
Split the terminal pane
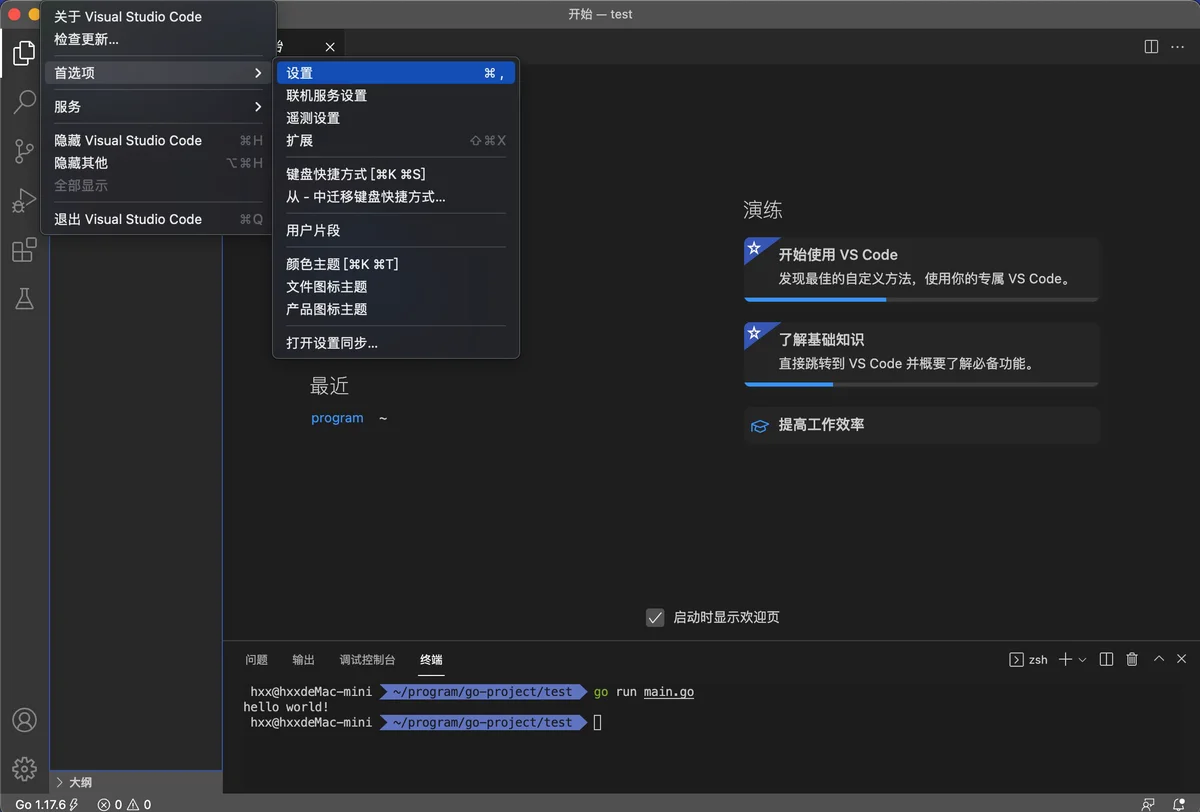point(1106,659)
